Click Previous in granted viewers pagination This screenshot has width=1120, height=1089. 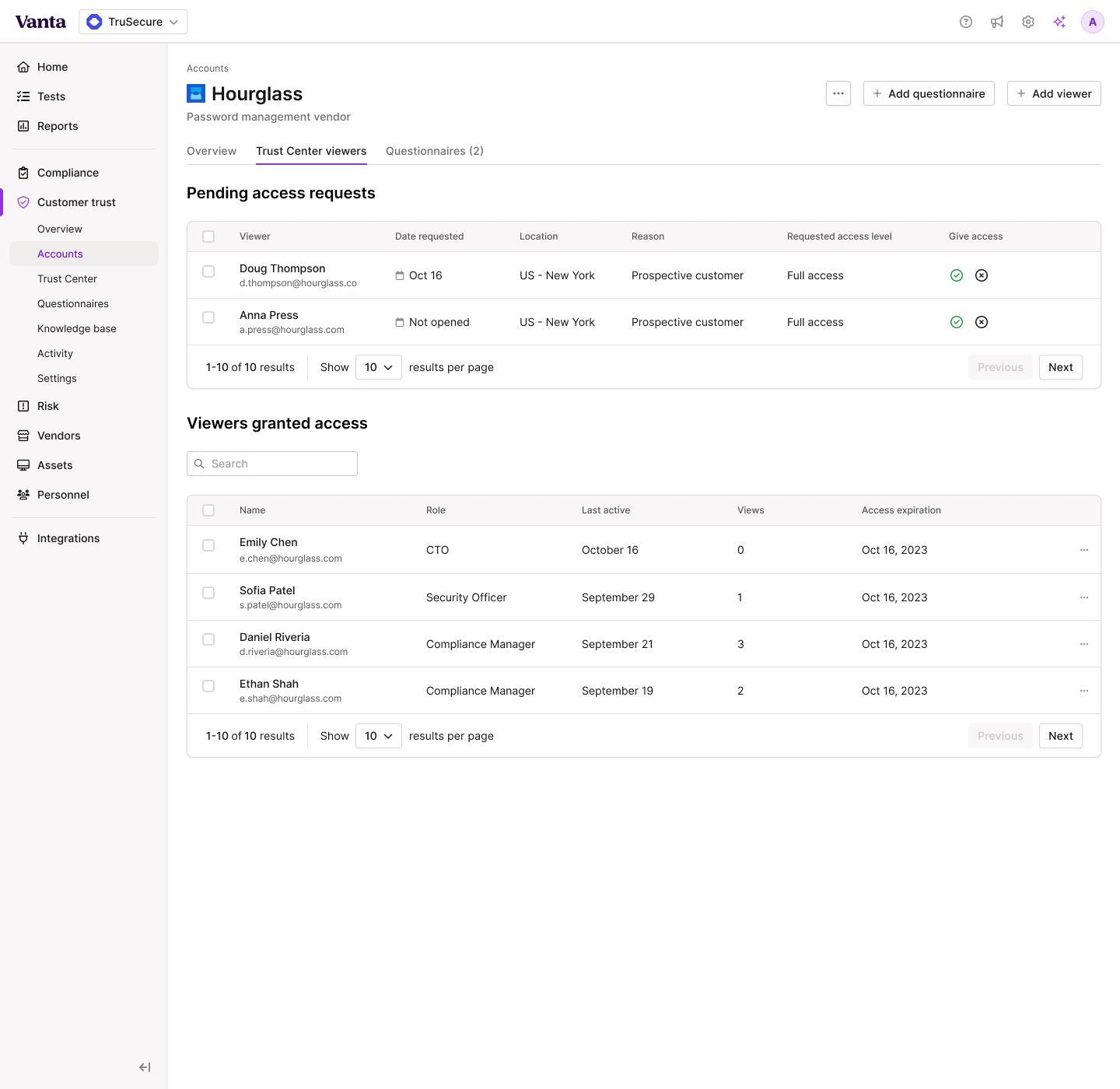[x=1000, y=736]
